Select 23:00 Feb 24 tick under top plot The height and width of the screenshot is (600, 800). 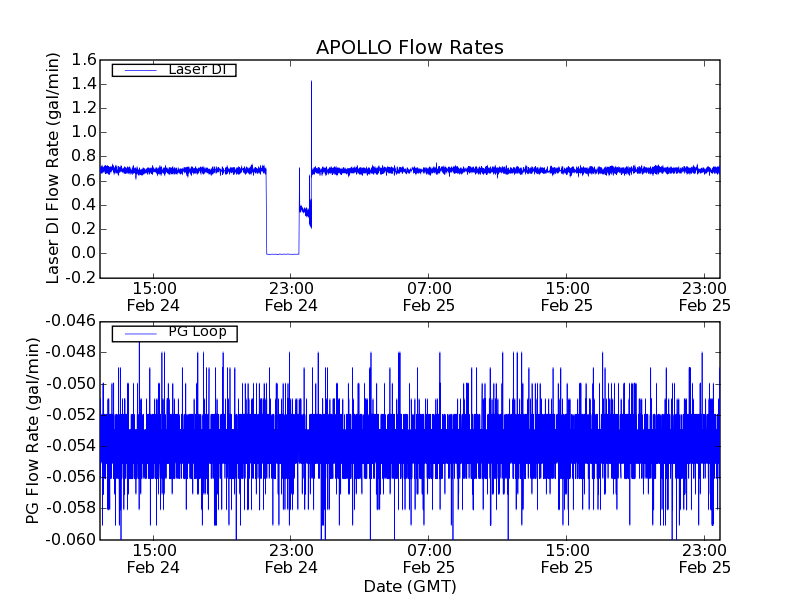point(291,297)
